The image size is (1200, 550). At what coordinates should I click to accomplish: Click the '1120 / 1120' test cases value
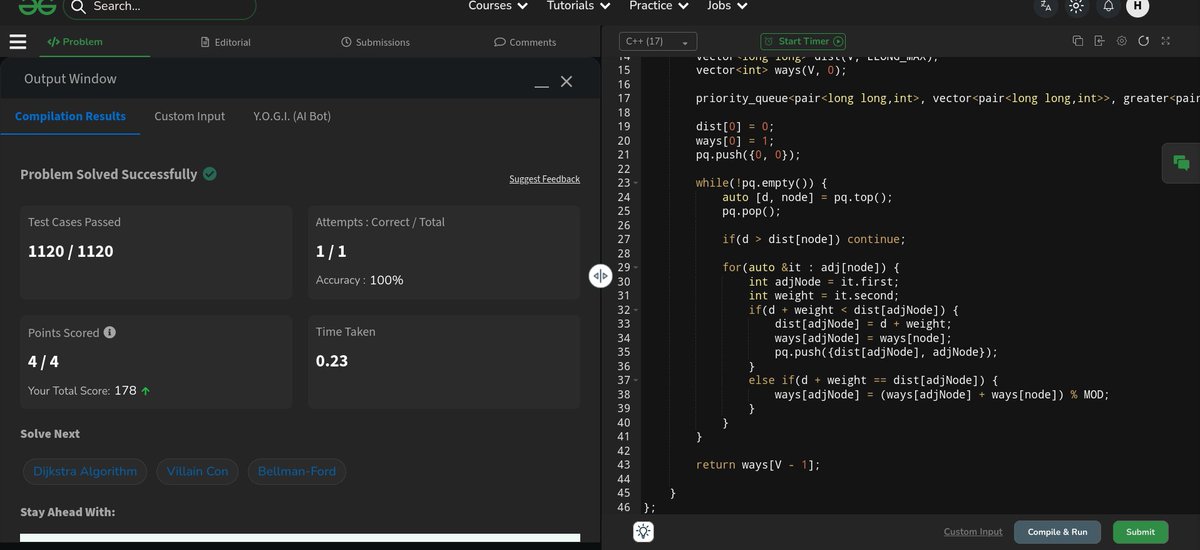(70, 251)
